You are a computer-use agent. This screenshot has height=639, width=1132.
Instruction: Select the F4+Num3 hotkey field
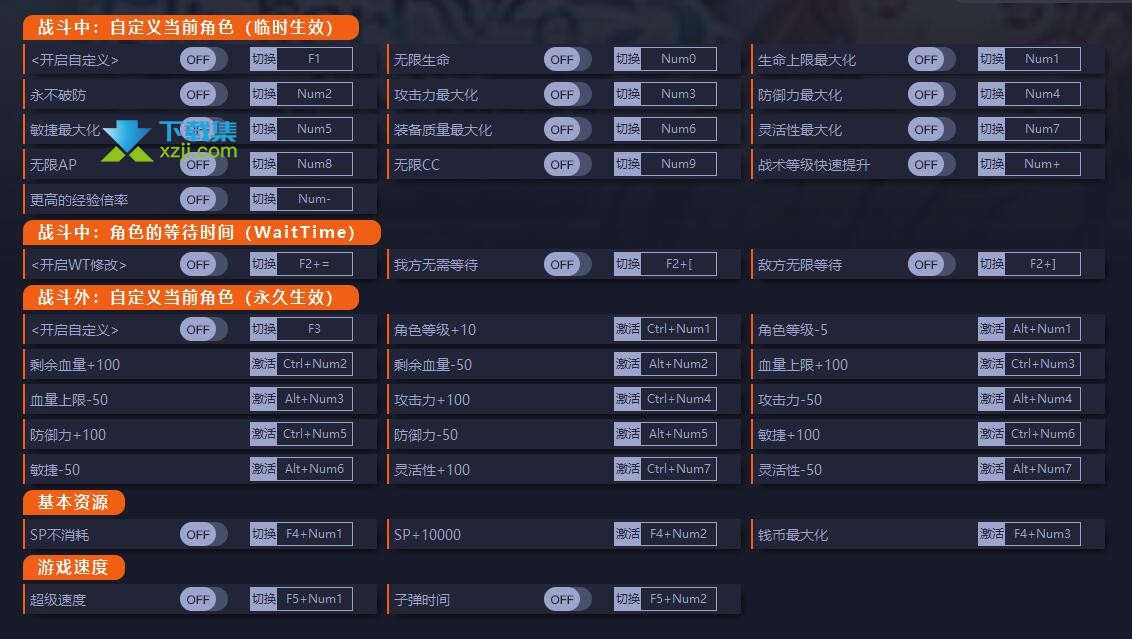tap(1042, 534)
